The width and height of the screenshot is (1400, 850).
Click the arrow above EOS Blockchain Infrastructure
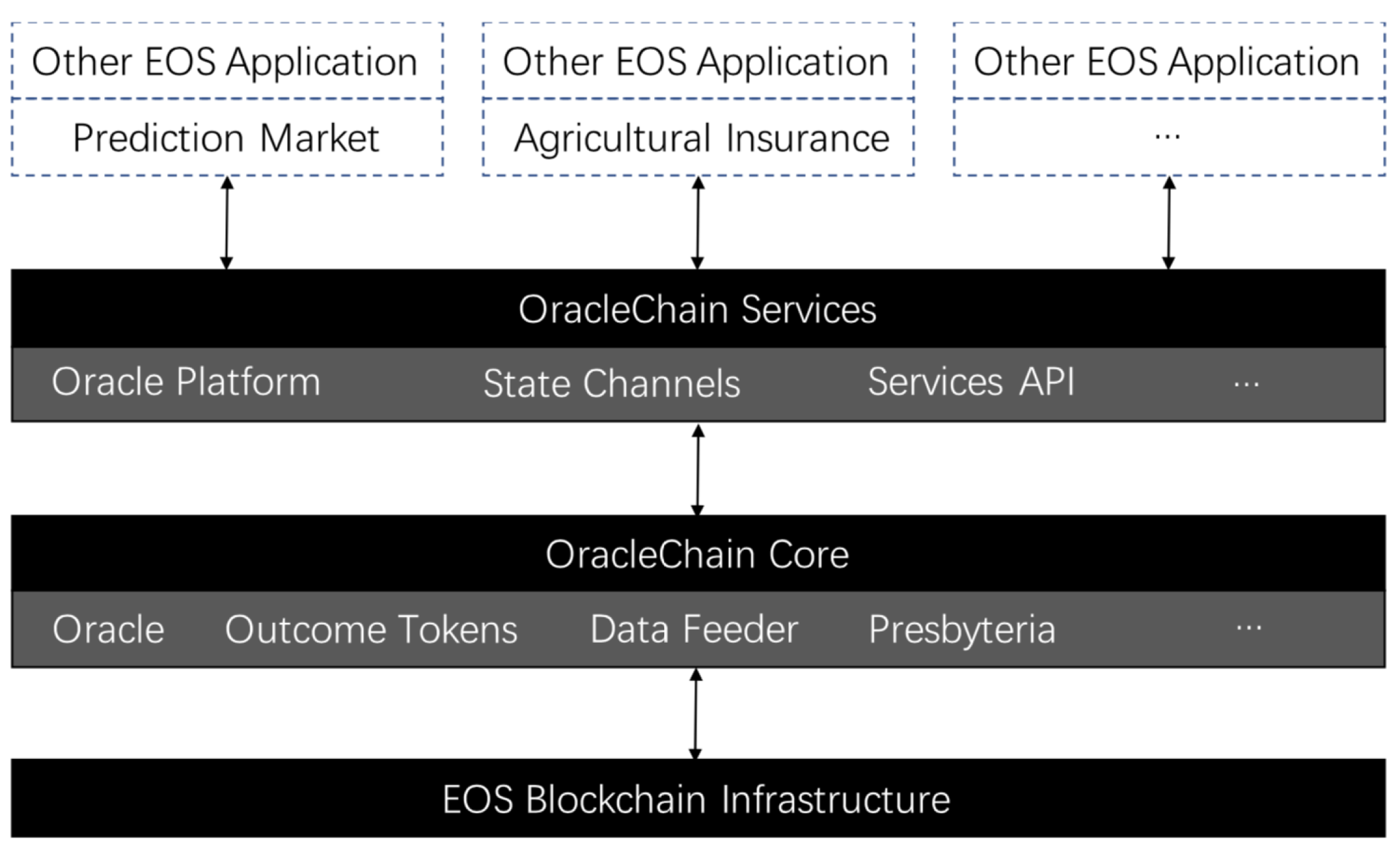coord(695,713)
